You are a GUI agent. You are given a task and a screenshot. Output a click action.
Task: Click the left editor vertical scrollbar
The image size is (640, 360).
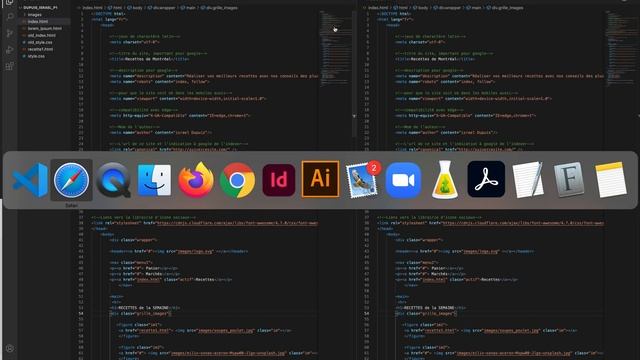point(354,73)
